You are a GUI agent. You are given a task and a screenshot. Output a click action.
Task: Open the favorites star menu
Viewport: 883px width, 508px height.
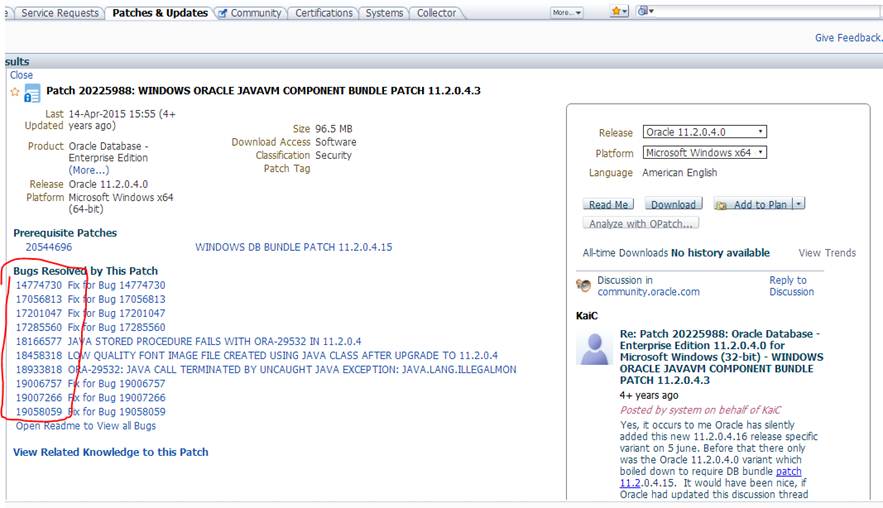tap(619, 11)
